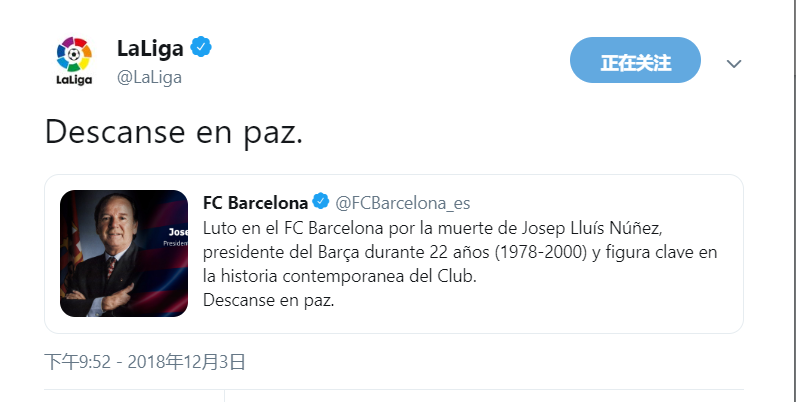Click LaLiga's blue verified badge
The width and height of the screenshot is (796, 402).
[201, 47]
